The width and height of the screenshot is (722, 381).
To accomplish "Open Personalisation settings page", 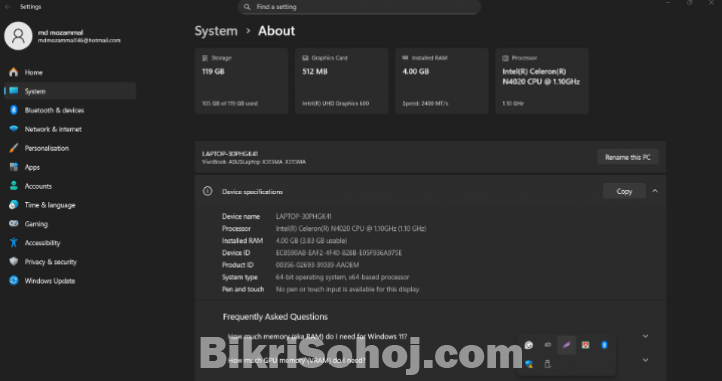I will [70, 148].
